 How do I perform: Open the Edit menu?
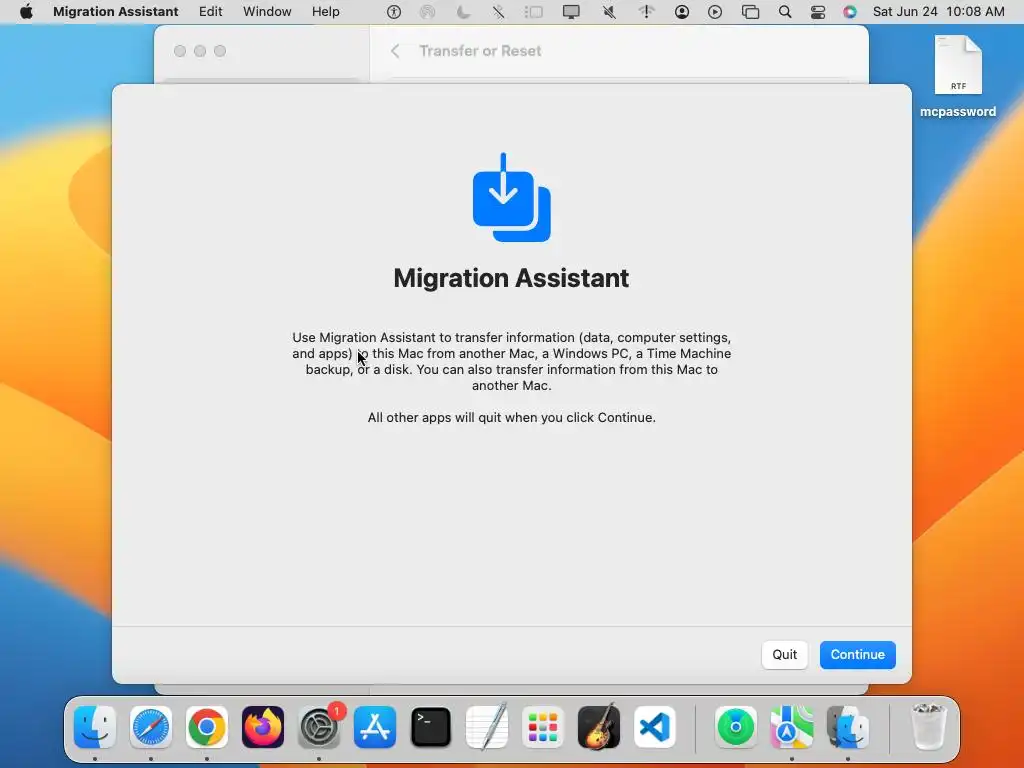[x=210, y=12]
